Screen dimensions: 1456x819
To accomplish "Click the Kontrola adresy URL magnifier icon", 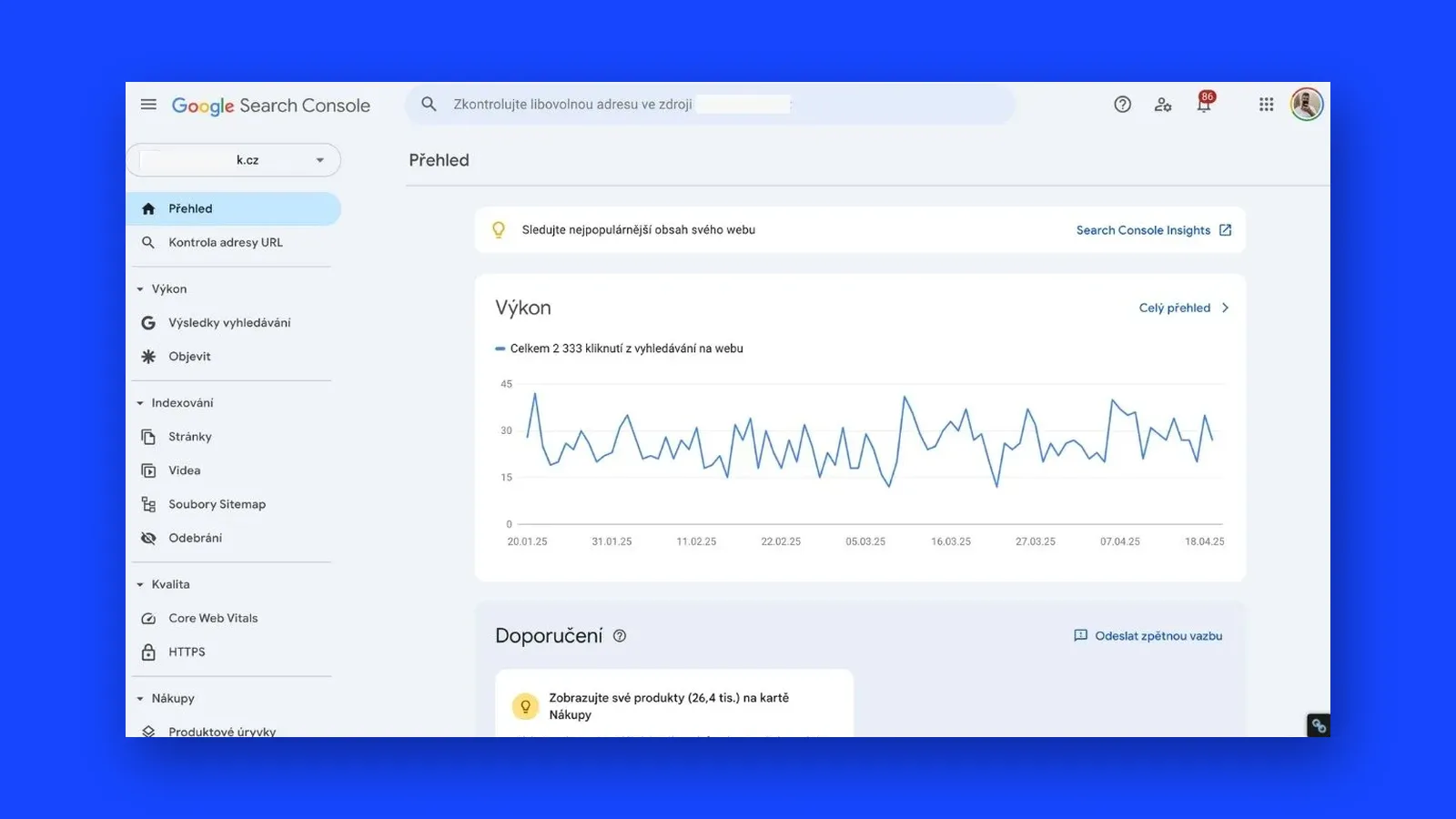I will (148, 242).
